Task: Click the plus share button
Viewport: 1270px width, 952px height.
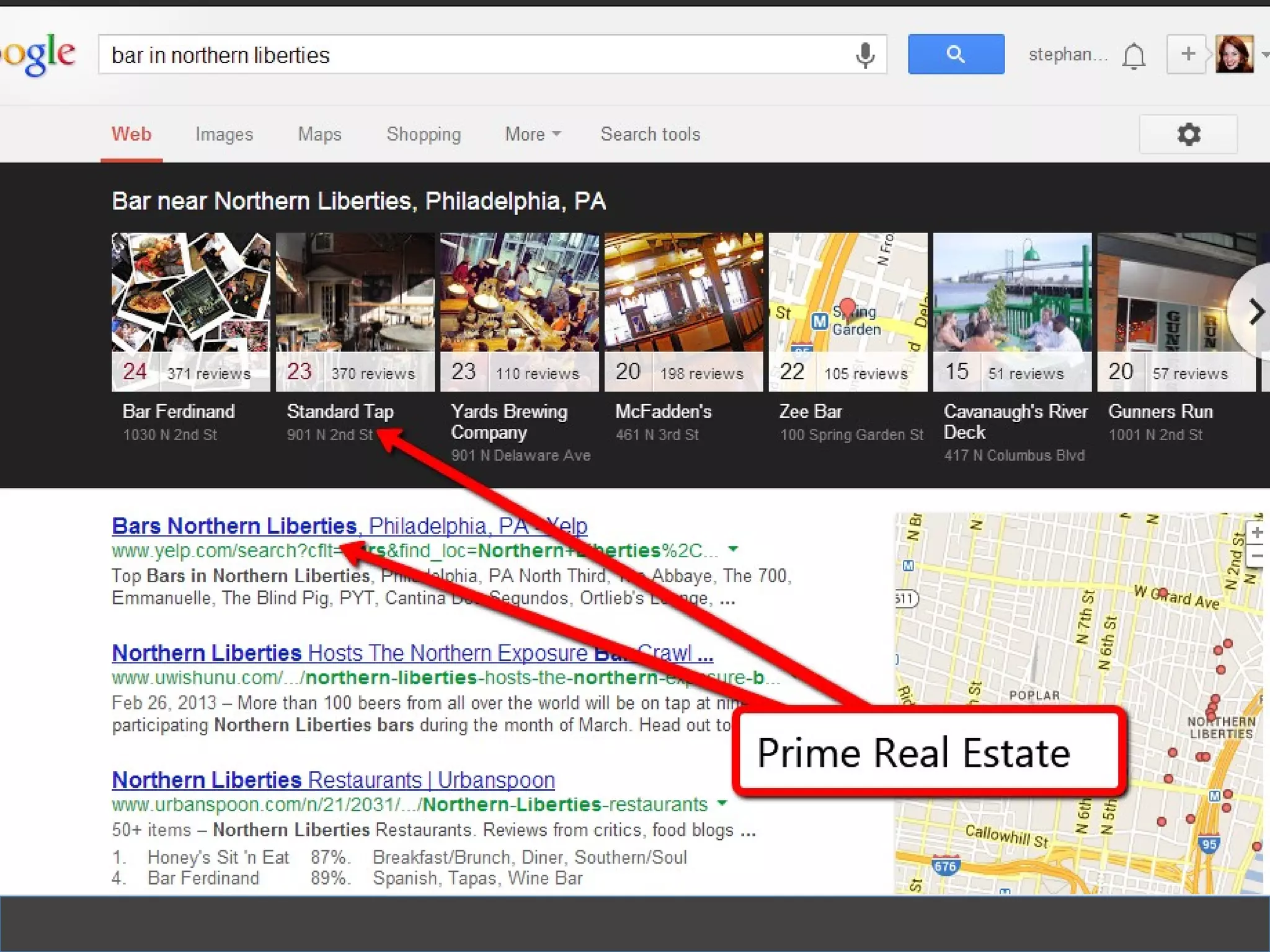Action: click(1188, 55)
